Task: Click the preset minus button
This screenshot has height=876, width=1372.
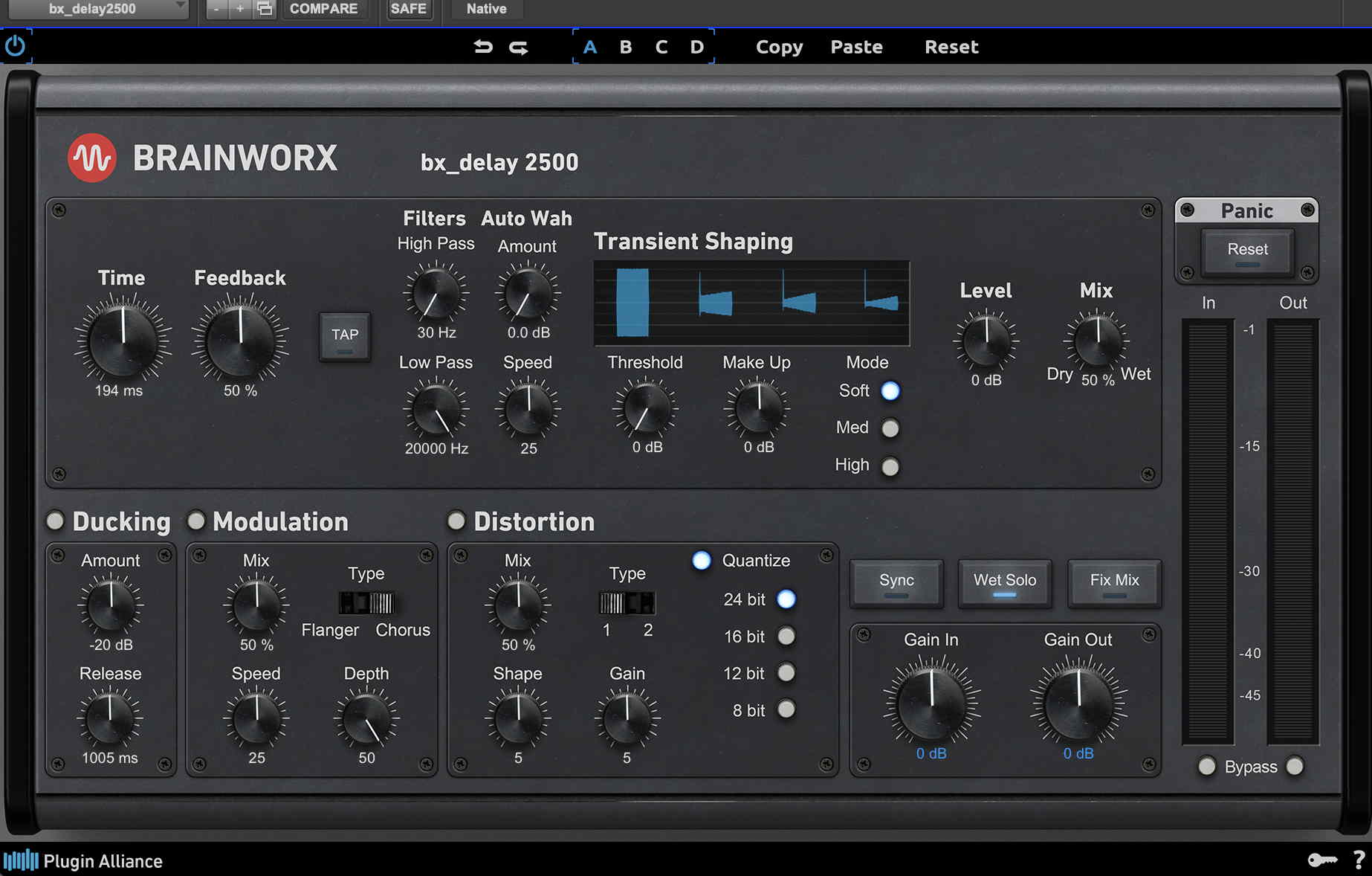Action: coord(216,9)
